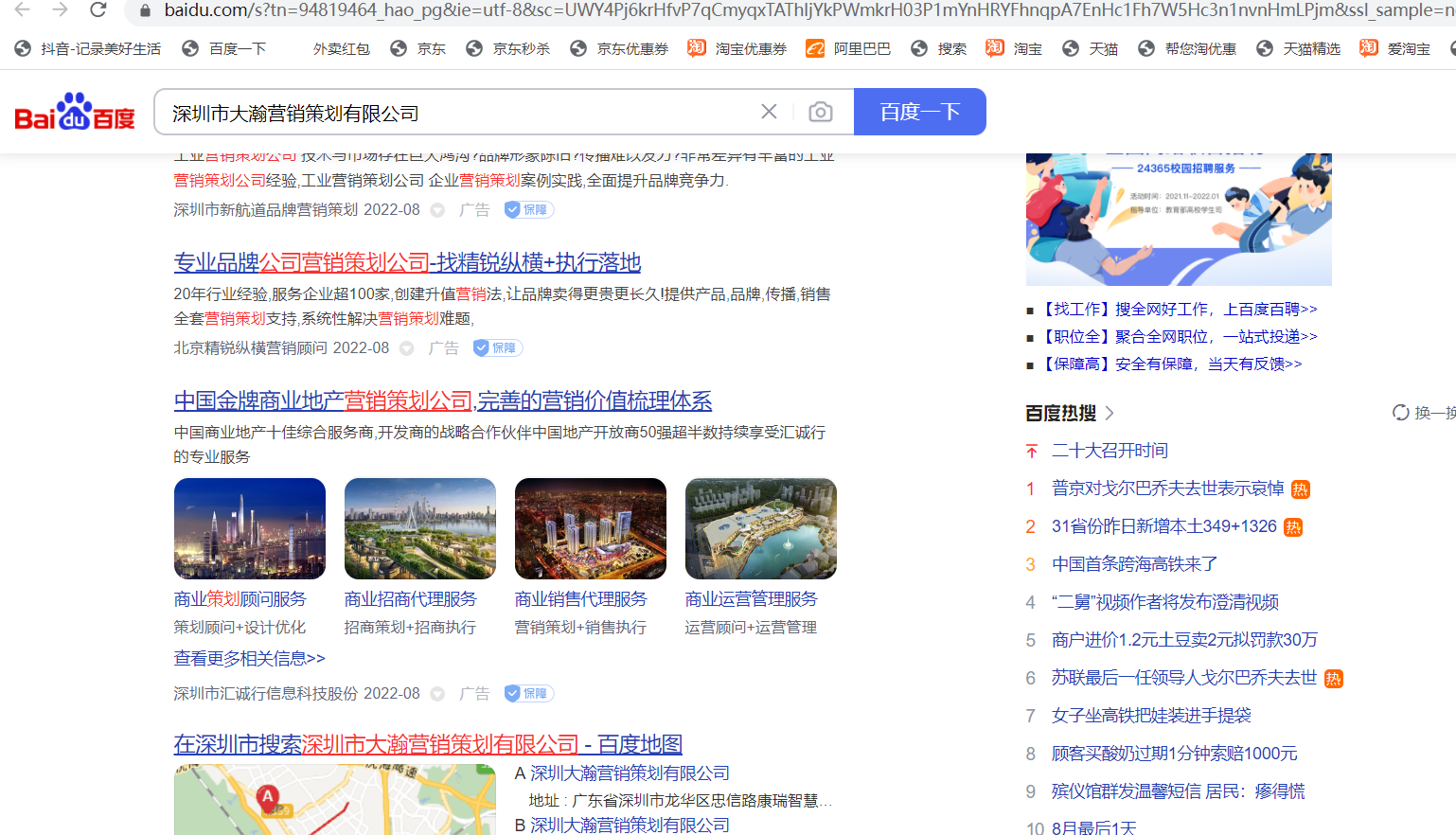Open camera image search
Screen dimensions: 1456x835
tap(821, 112)
